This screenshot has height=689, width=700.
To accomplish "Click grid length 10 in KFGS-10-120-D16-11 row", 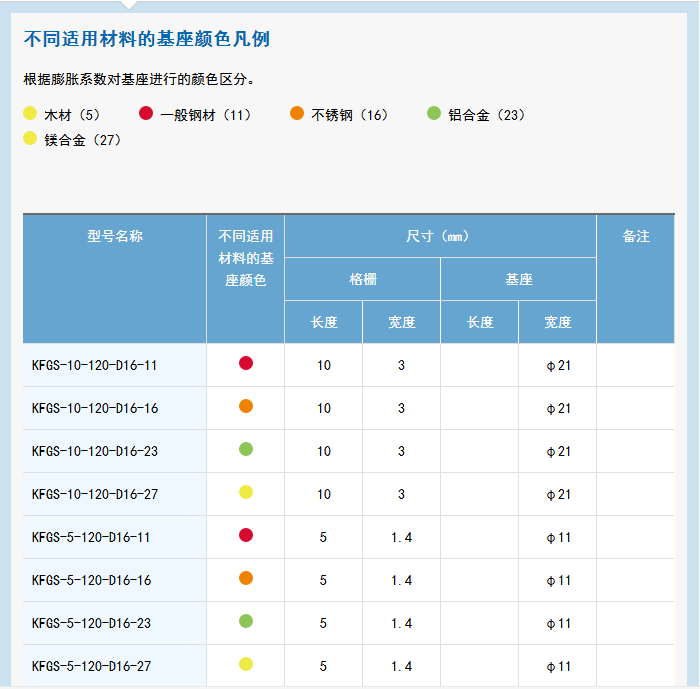I will coord(324,366).
